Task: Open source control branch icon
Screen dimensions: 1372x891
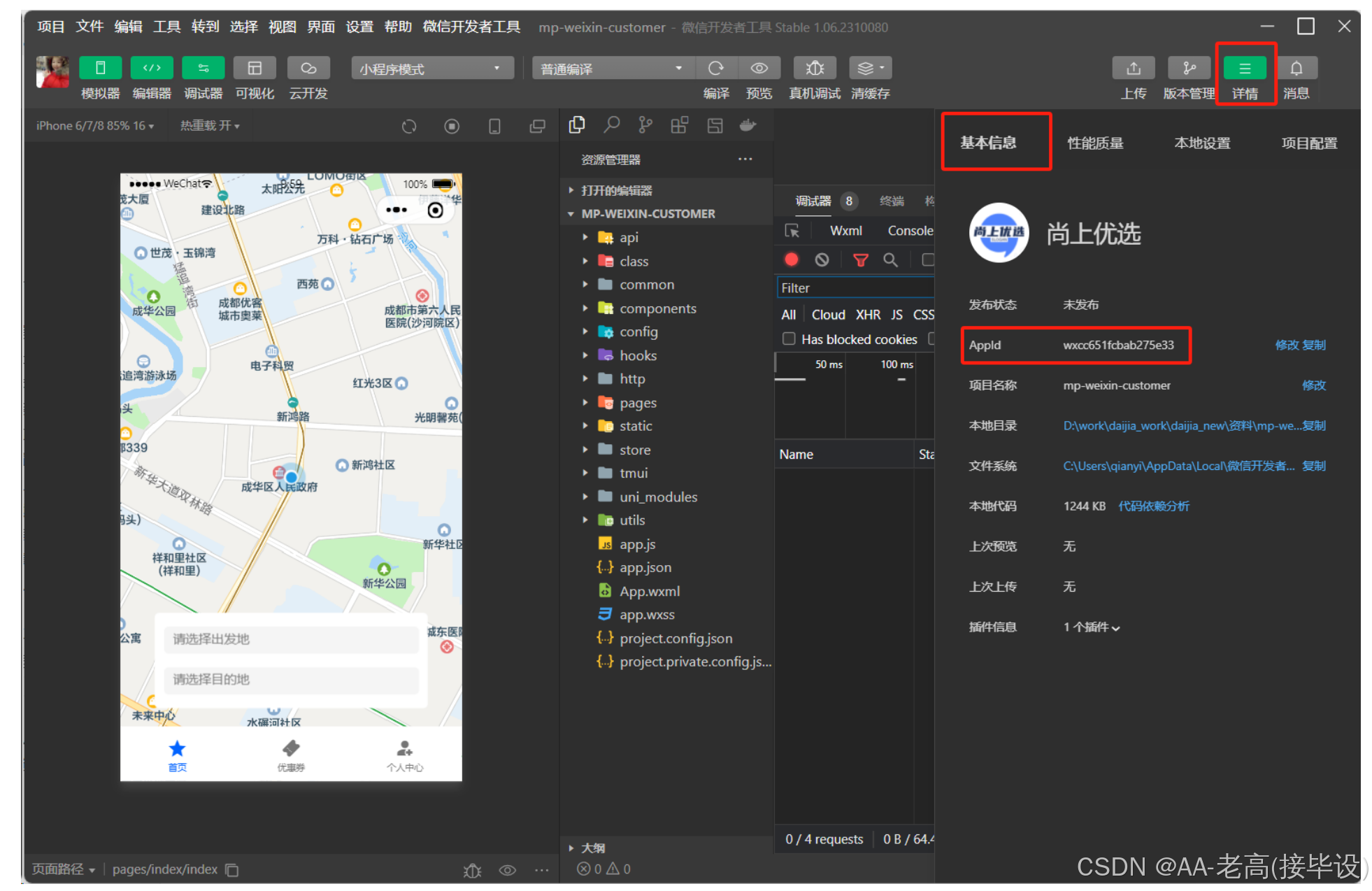Action: (645, 124)
